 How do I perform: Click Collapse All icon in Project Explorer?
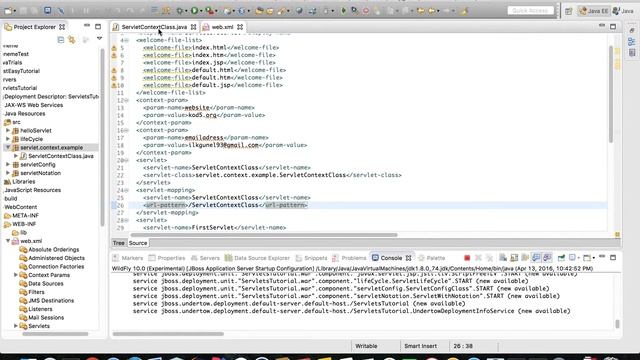[x=61, y=40]
